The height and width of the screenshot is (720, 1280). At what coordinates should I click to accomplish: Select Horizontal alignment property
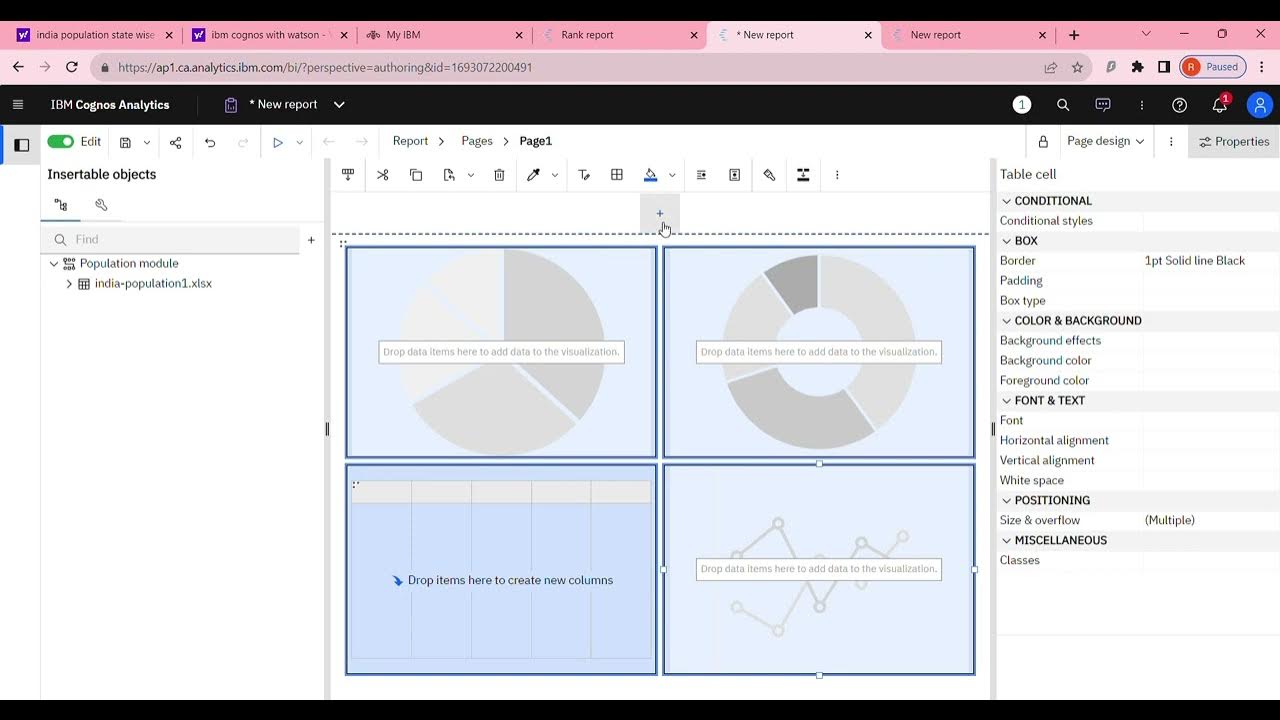(1054, 440)
